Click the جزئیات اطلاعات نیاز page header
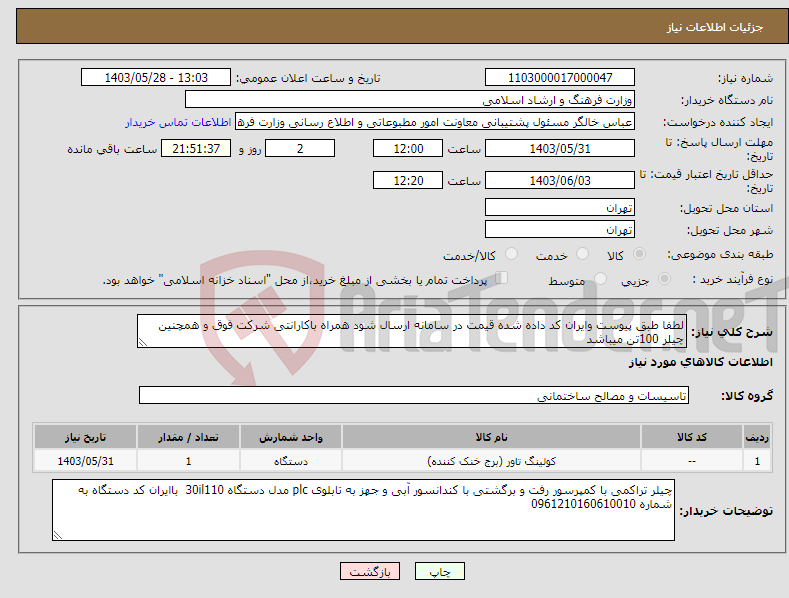This screenshot has height=598, width=789. tap(715, 27)
